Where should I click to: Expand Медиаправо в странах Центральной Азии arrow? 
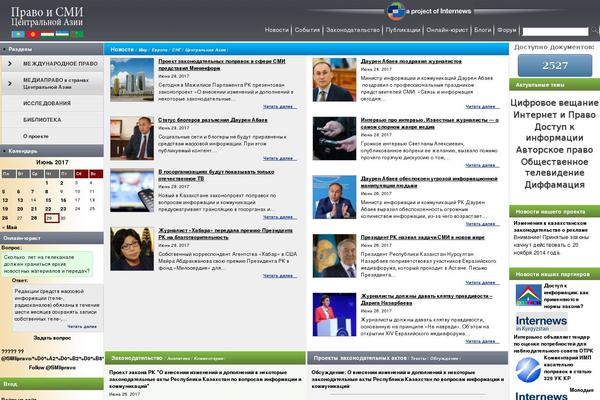coord(10,83)
